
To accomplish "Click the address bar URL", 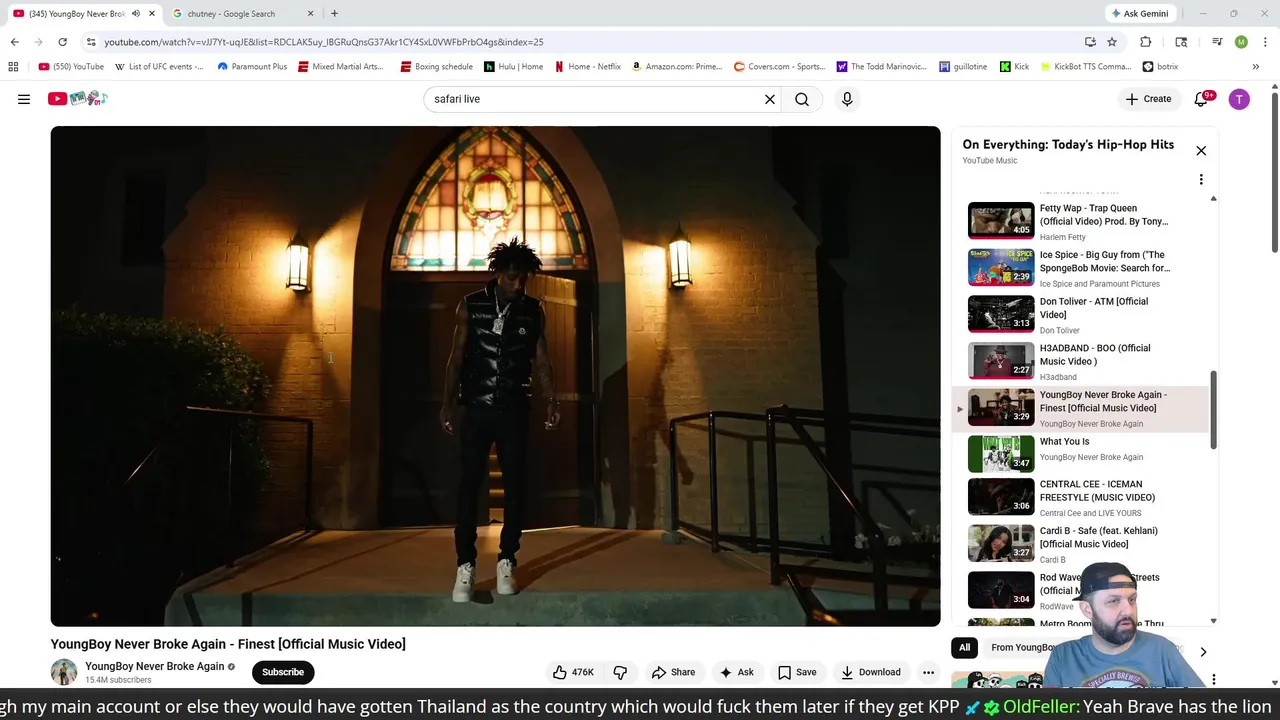I will [x=324, y=42].
